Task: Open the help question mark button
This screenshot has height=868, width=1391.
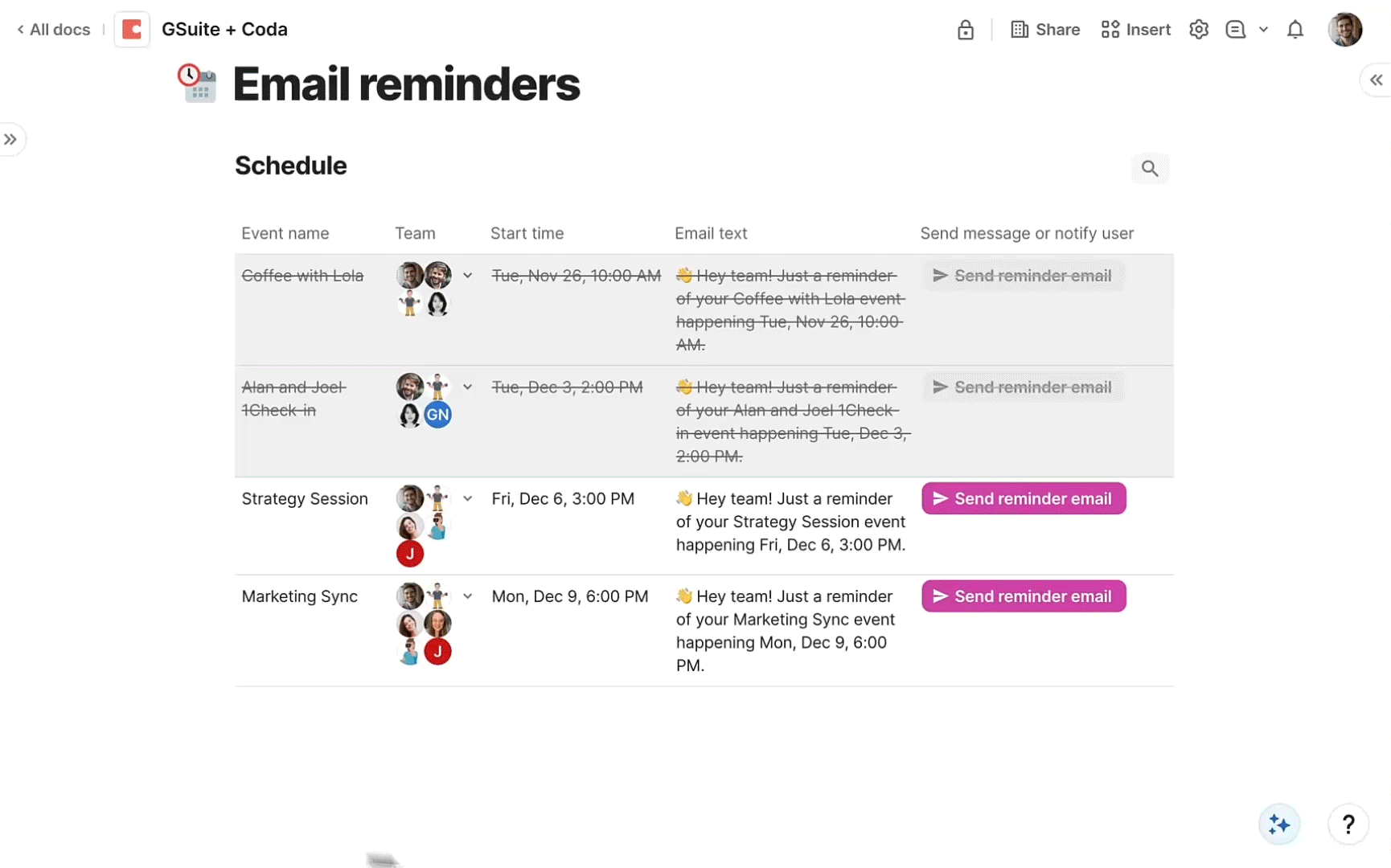Action: (1348, 825)
